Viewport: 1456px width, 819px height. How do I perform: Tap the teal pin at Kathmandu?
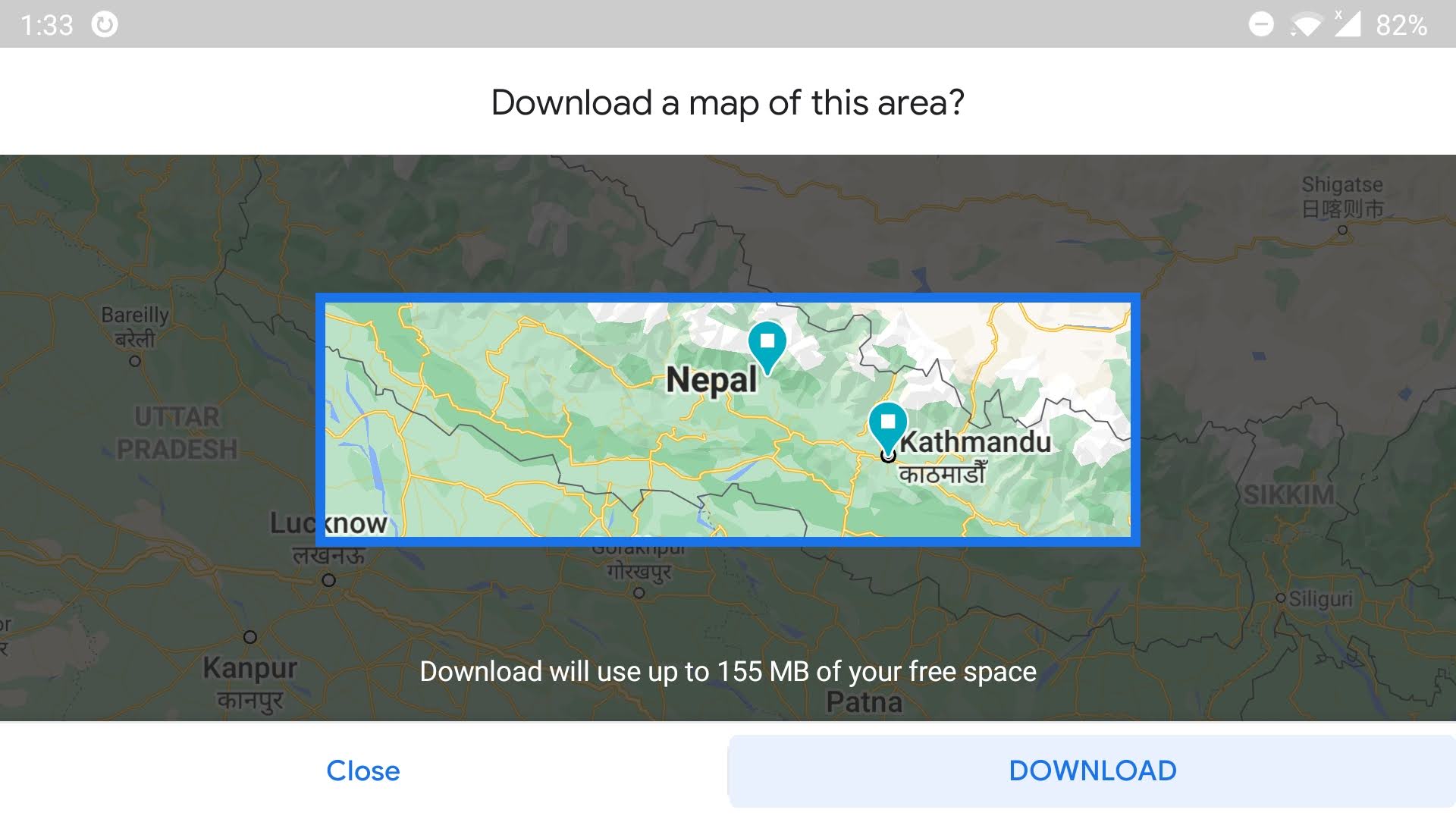887,425
